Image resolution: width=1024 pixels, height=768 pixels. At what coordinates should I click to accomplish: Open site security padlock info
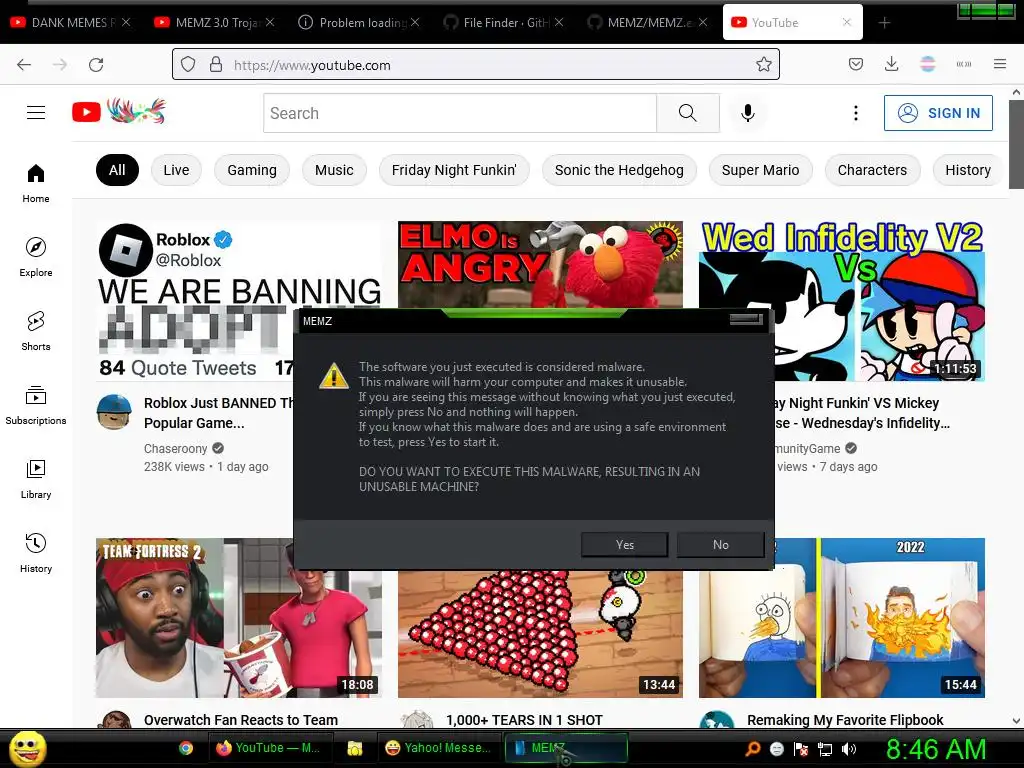pyautogui.click(x=216, y=64)
